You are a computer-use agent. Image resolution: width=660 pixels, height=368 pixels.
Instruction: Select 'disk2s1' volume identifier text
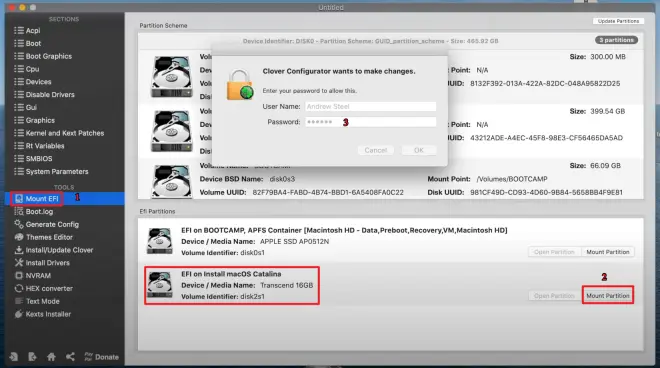(253, 296)
